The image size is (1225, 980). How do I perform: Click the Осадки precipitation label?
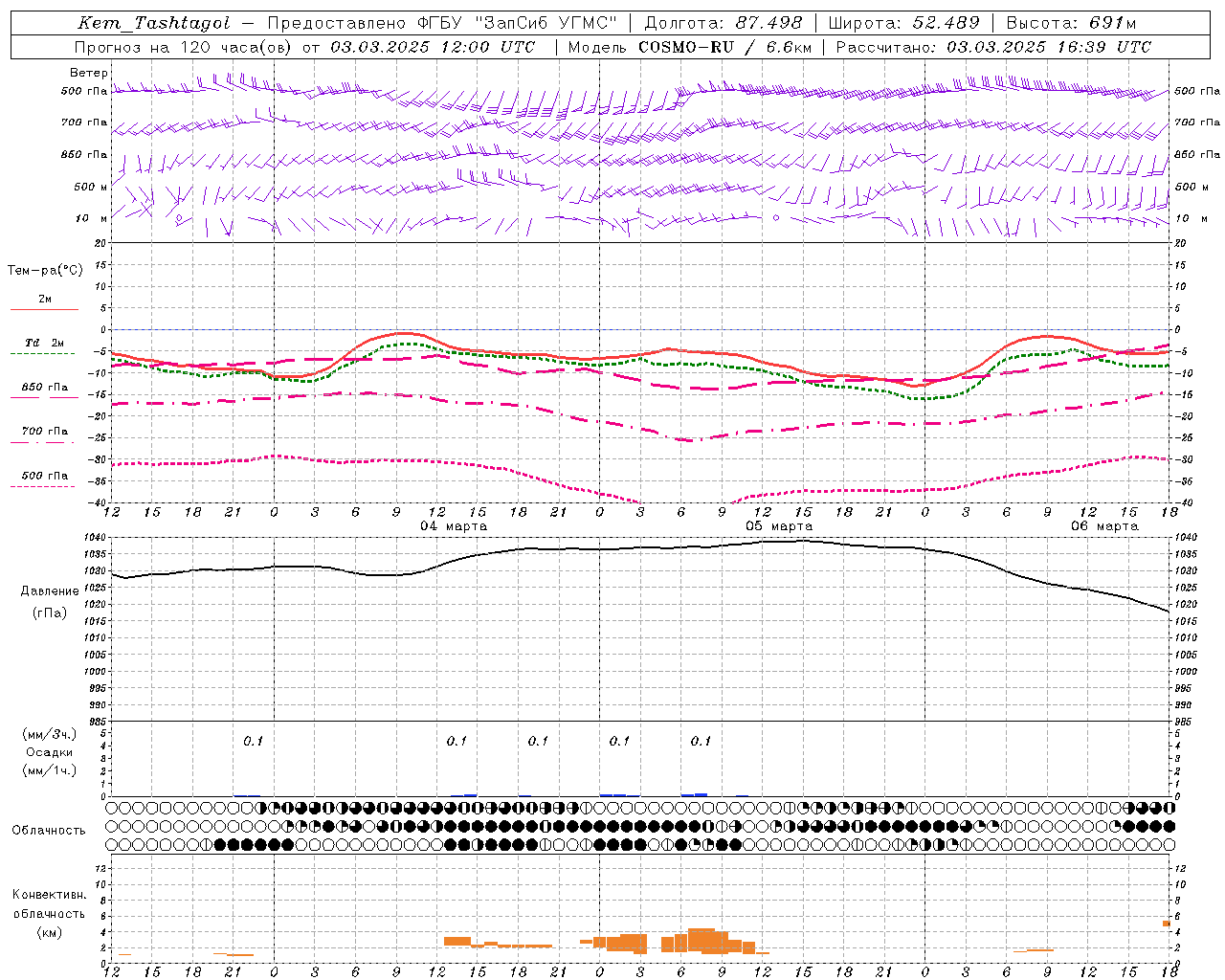click(x=50, y=752)
